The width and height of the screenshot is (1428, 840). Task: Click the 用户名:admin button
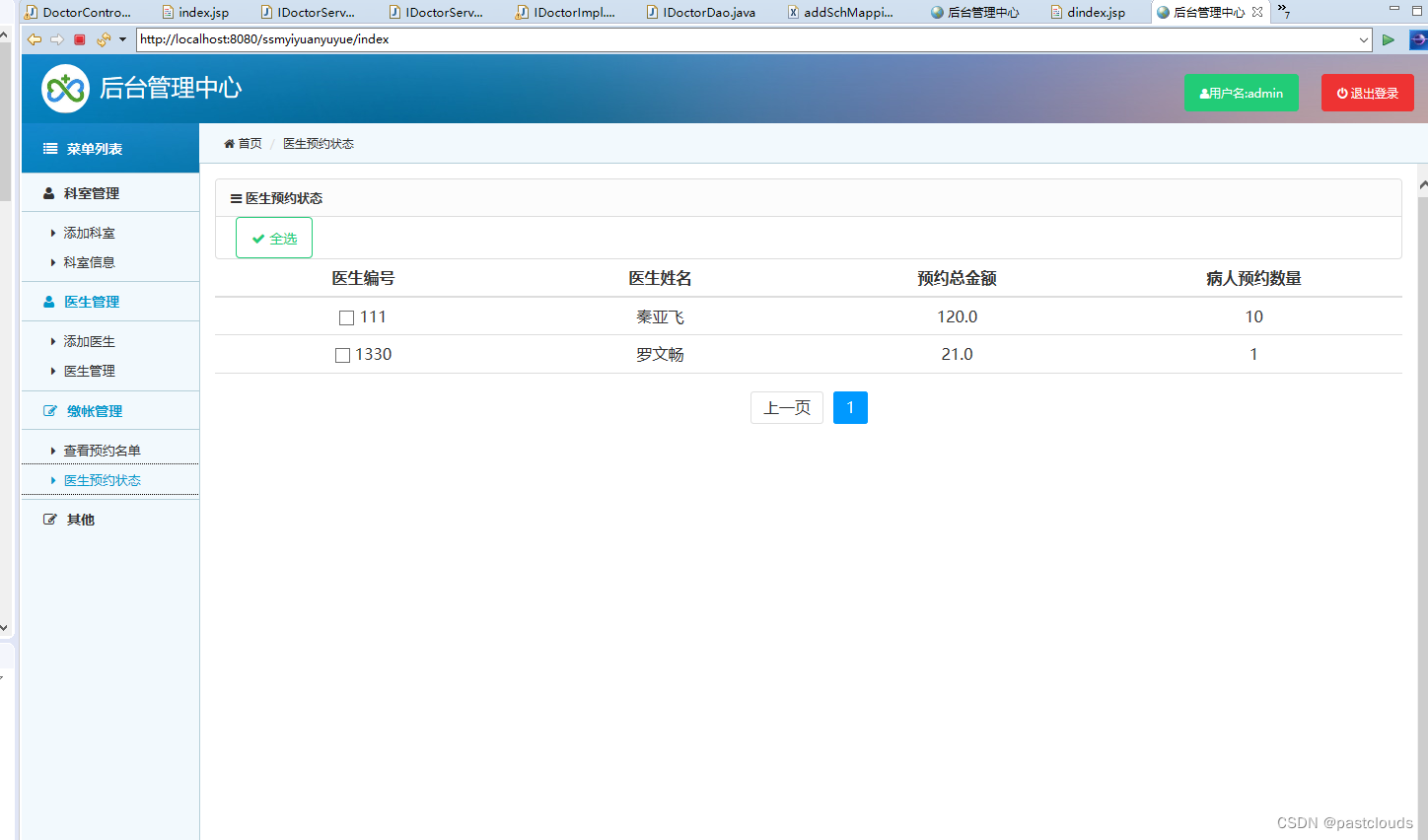1242,93
